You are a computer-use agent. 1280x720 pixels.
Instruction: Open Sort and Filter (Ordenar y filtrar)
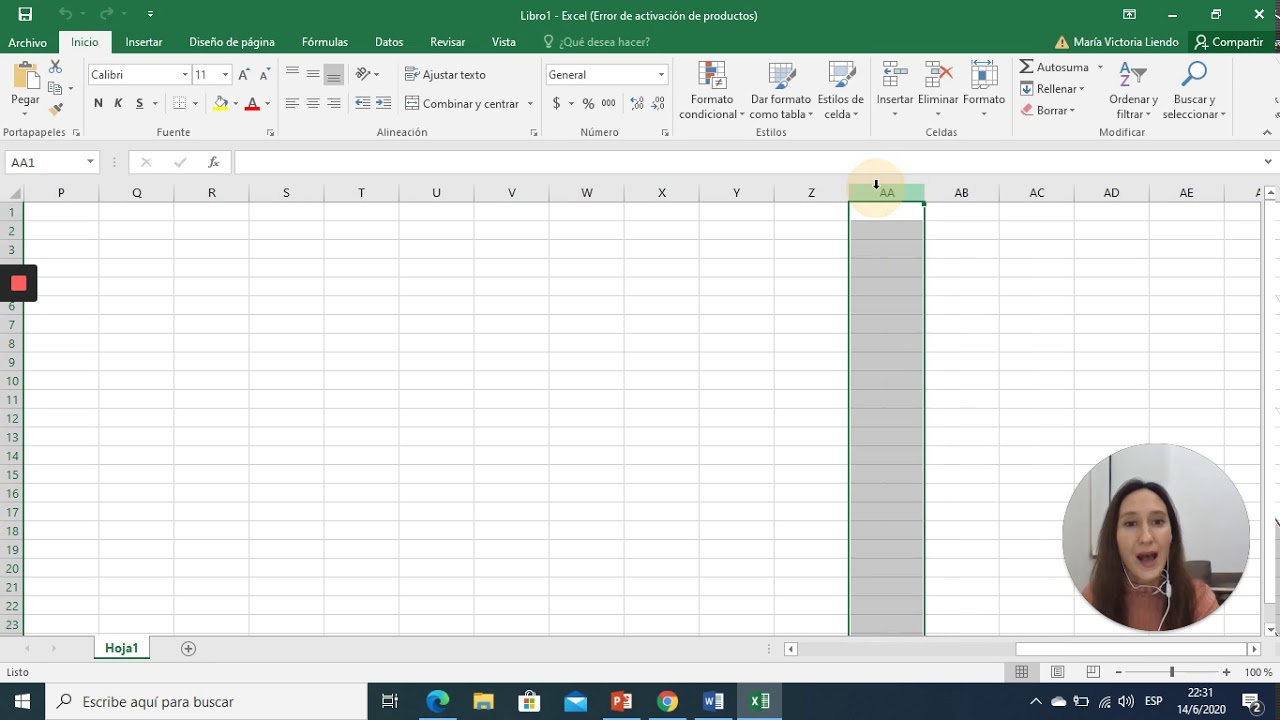coord(1133,92)
